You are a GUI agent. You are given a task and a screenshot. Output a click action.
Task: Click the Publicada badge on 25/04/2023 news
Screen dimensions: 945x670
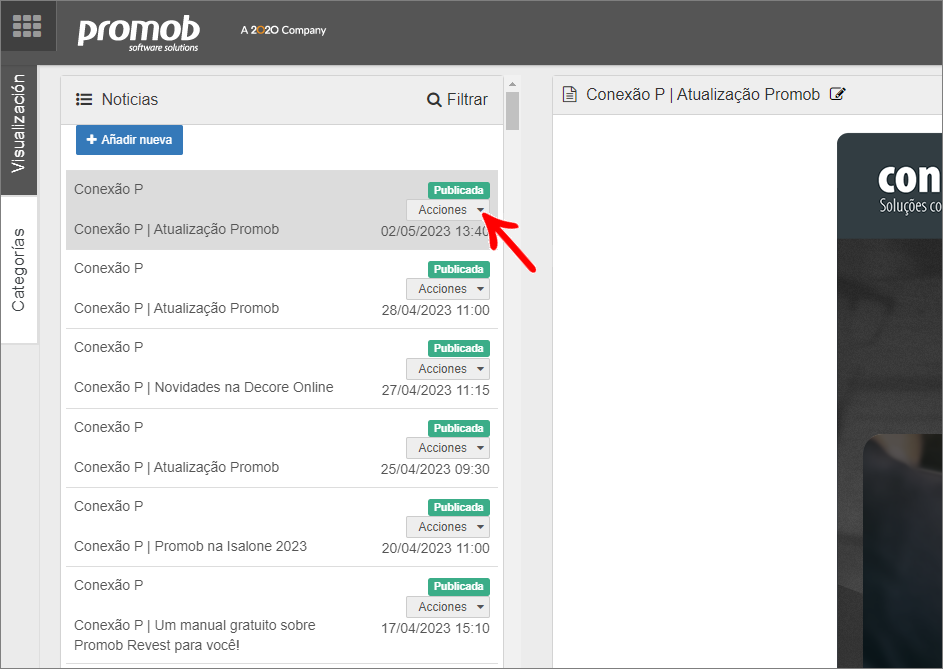tap(459, 428)
